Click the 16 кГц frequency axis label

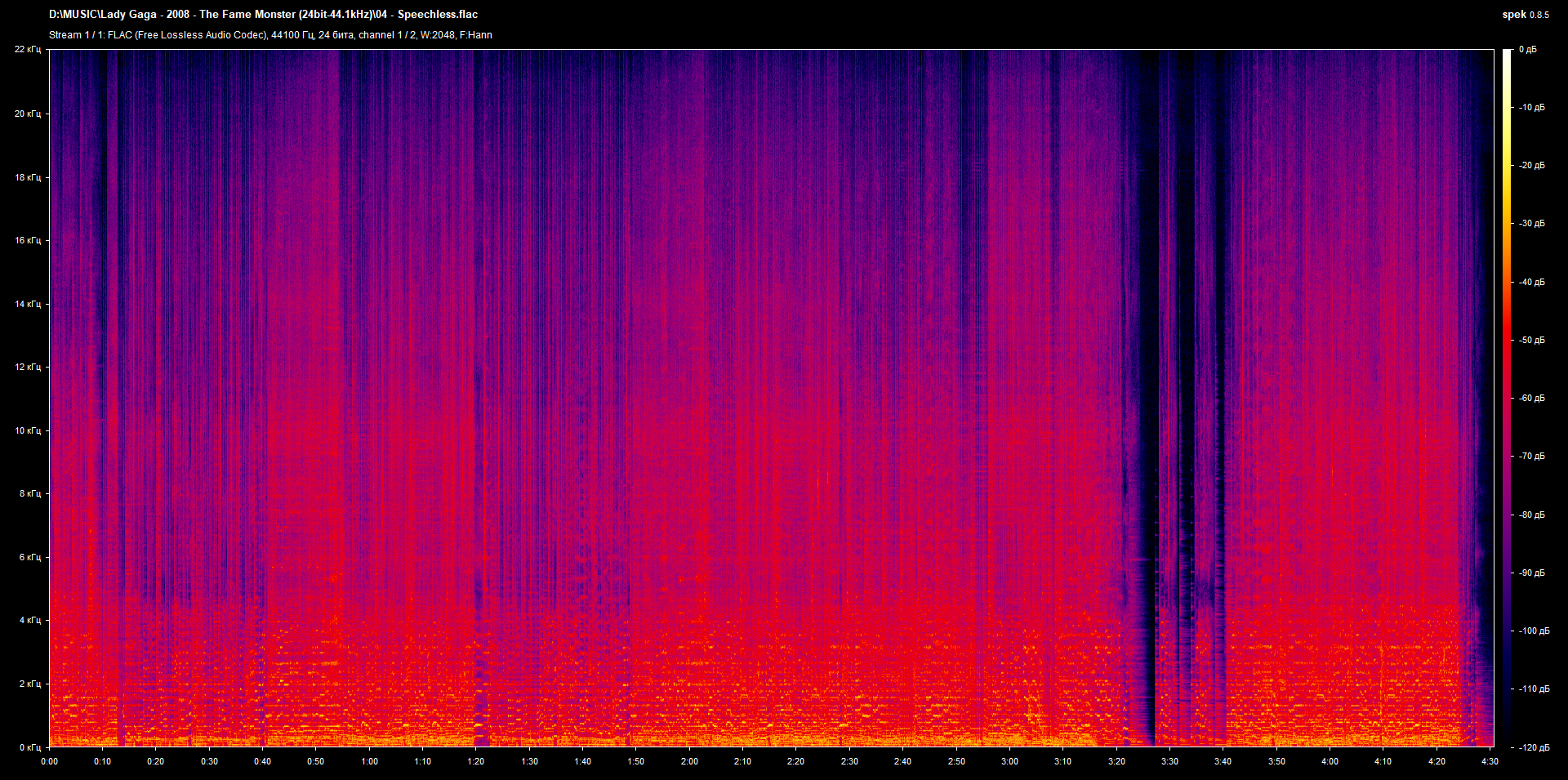tap(27, 240)
